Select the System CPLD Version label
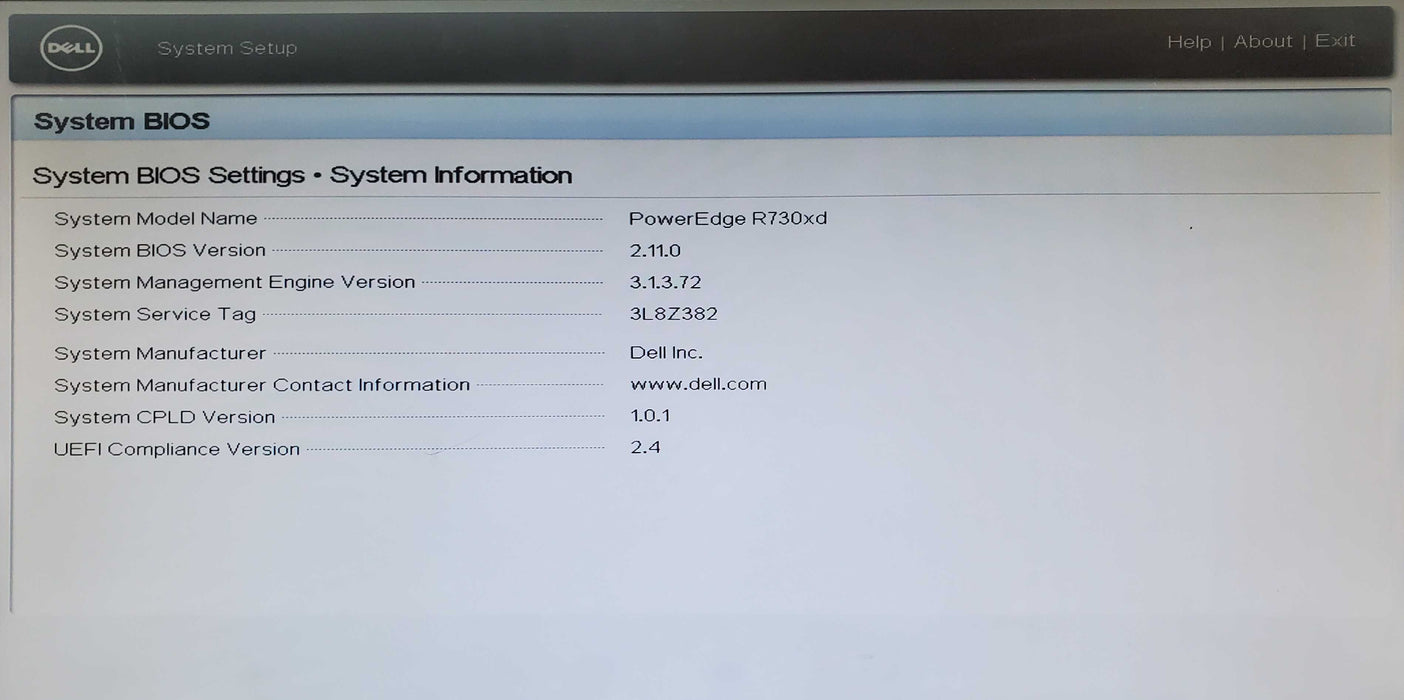The width and height of the screenshot is (1404, 700). pyautogui.click(x=165, y=418)
